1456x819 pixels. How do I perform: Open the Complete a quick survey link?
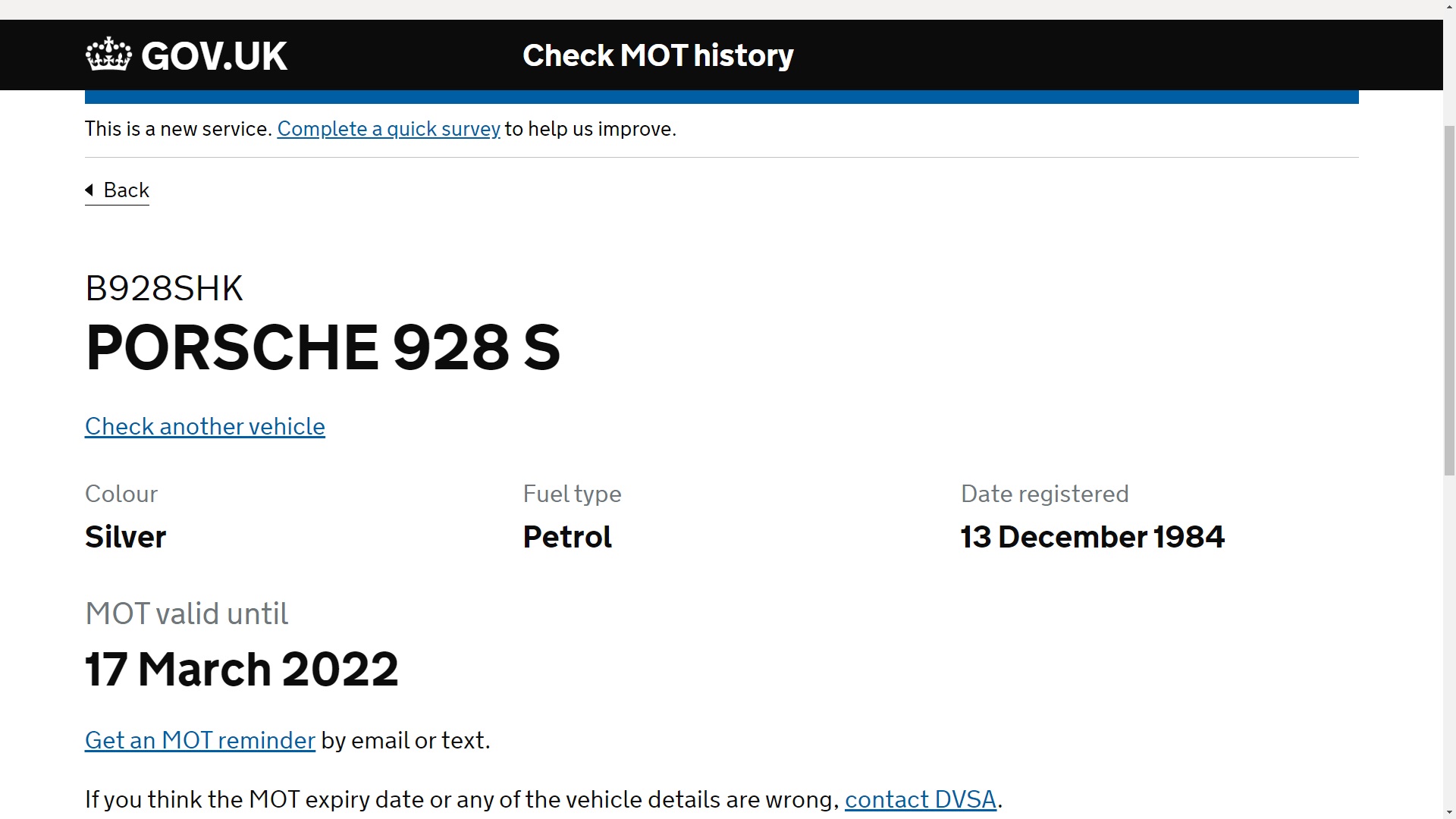coord(388,129)
